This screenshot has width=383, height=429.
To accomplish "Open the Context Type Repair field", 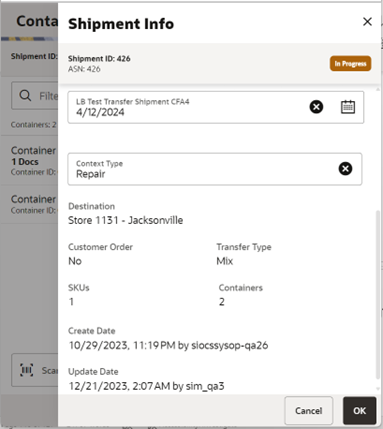I will 215,169.
